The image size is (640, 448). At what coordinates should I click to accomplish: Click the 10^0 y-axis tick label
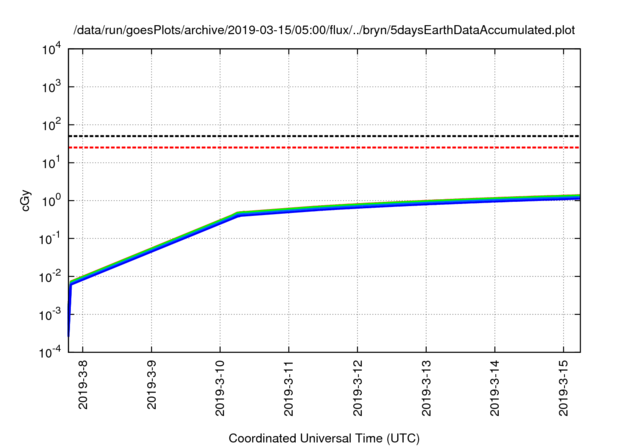click(x=51, y=201)
